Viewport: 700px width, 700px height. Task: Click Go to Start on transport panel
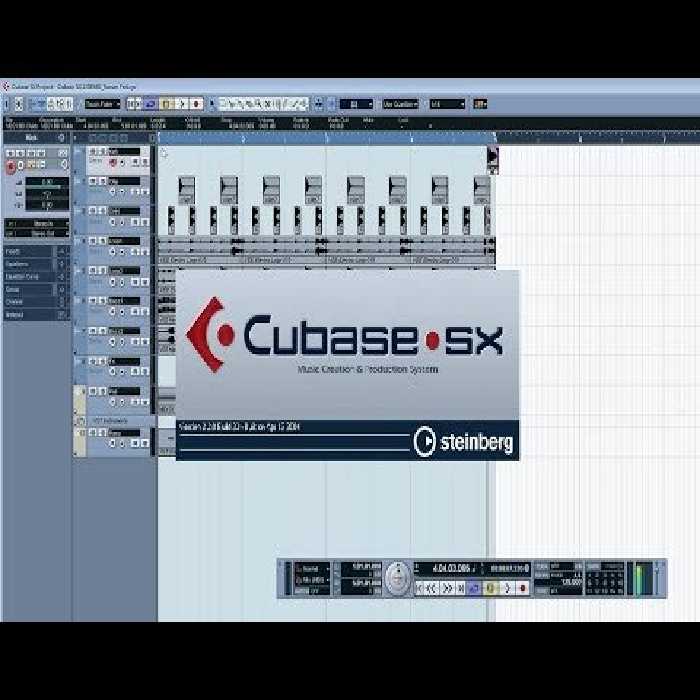click(x=420, y=588)
